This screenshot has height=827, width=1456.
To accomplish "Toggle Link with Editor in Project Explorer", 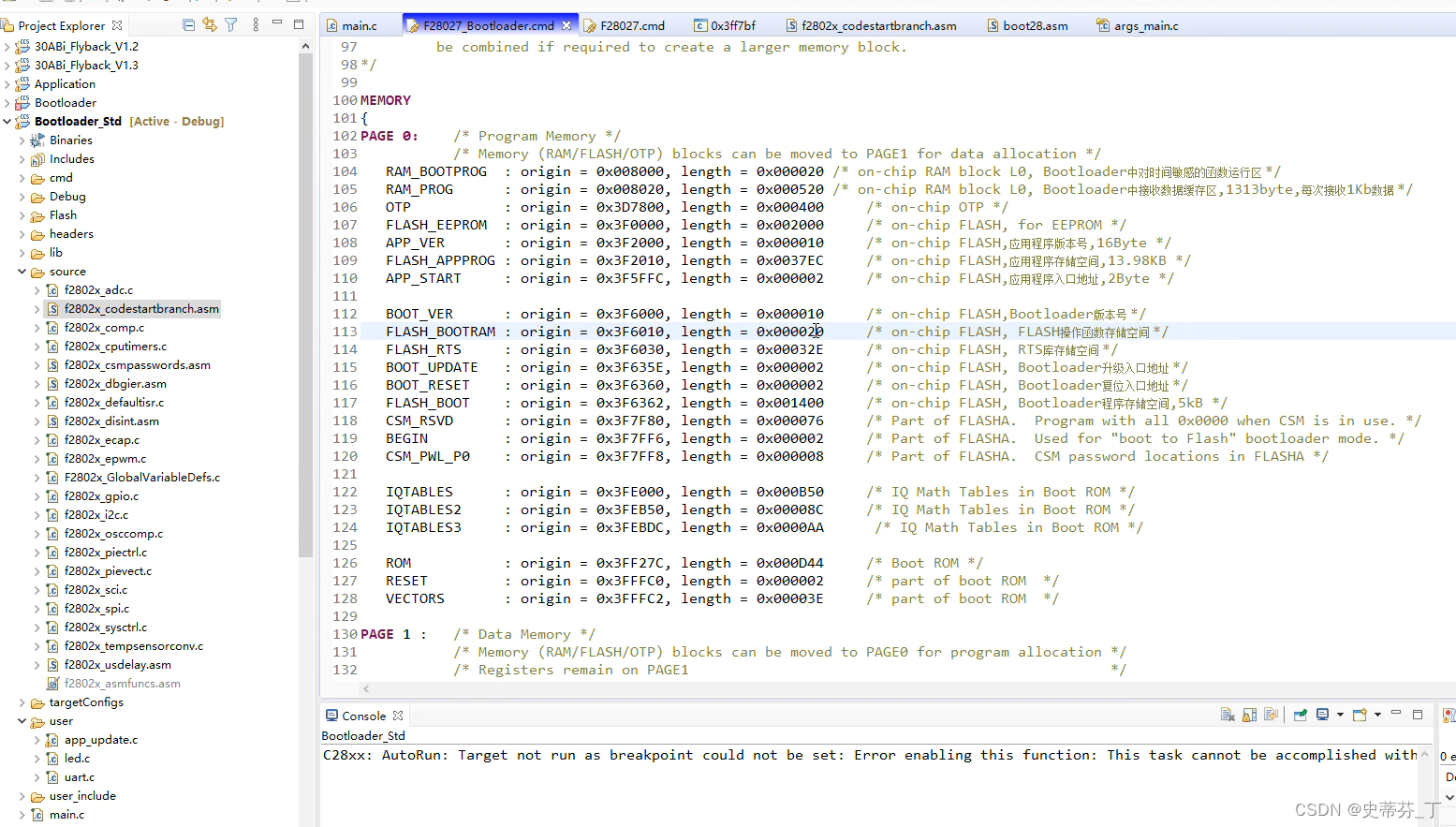I will coord(210,25).
